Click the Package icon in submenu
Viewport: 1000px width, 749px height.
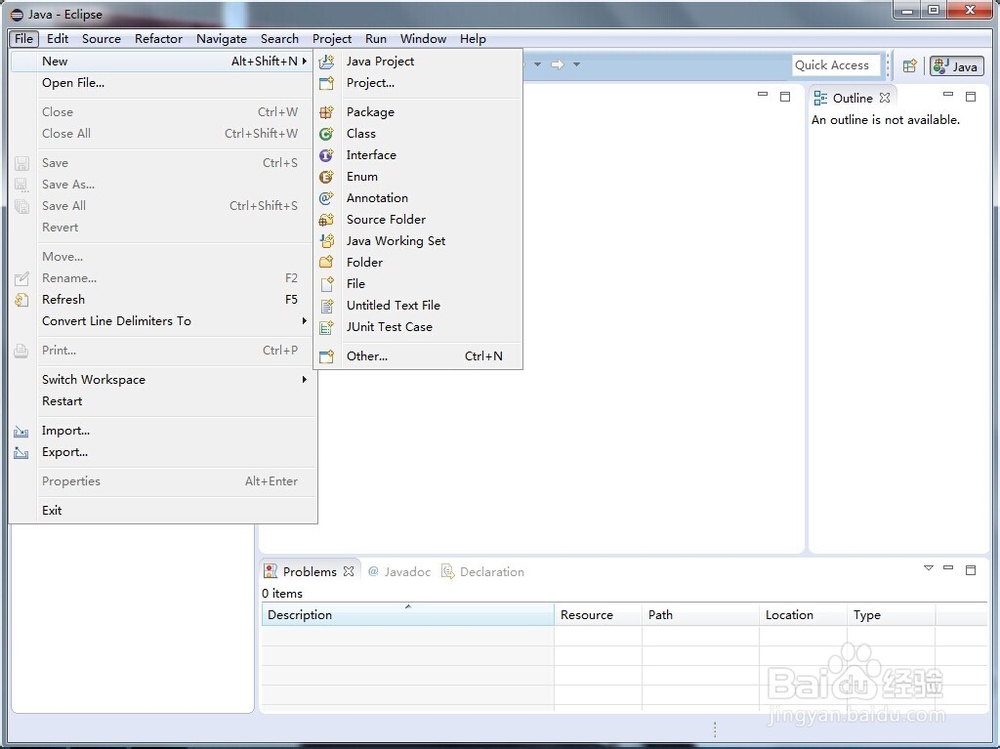[x=327, y=112]
